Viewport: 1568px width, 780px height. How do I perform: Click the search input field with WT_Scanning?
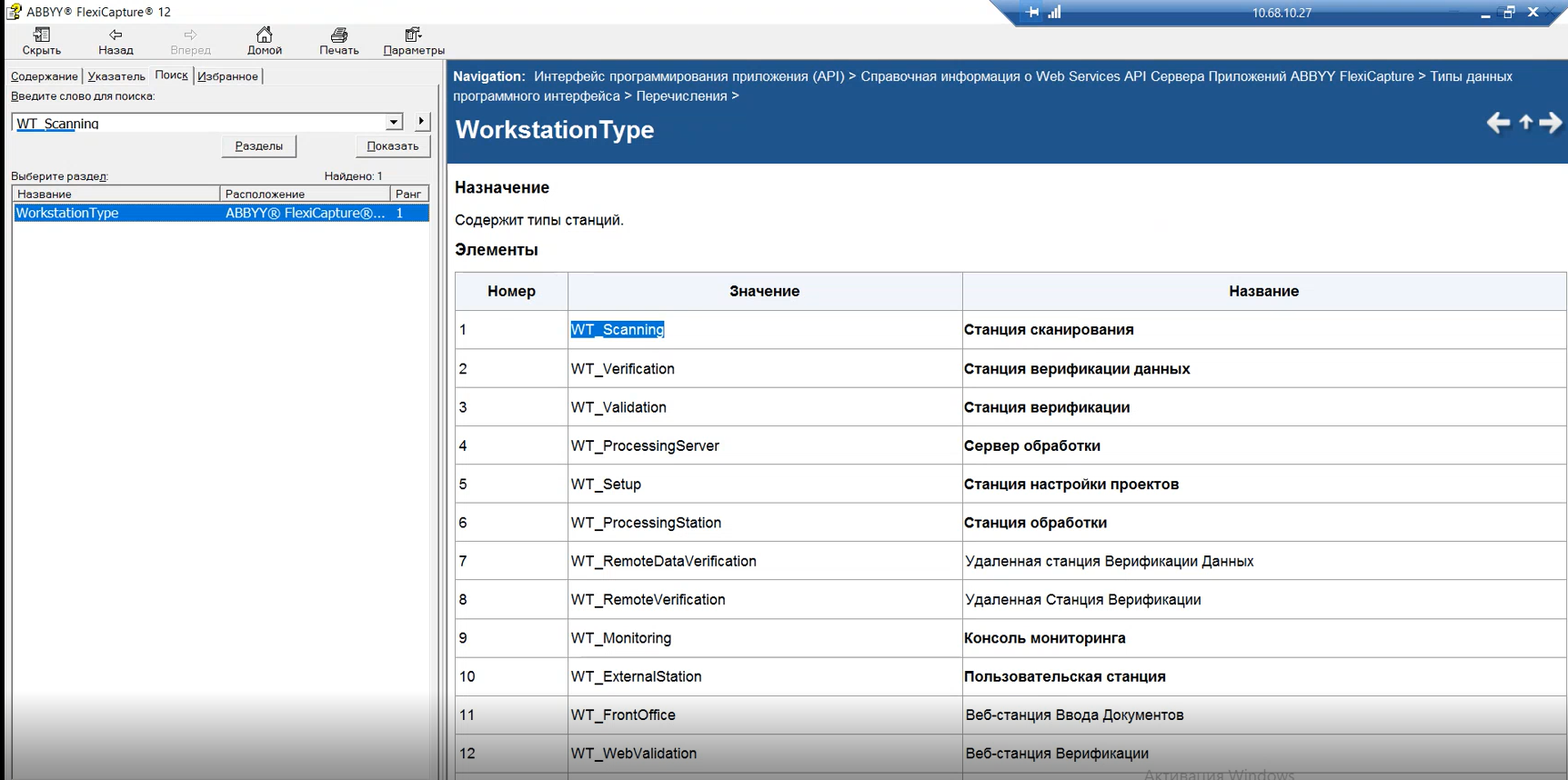pyautogui.click(x=200, y=123)
